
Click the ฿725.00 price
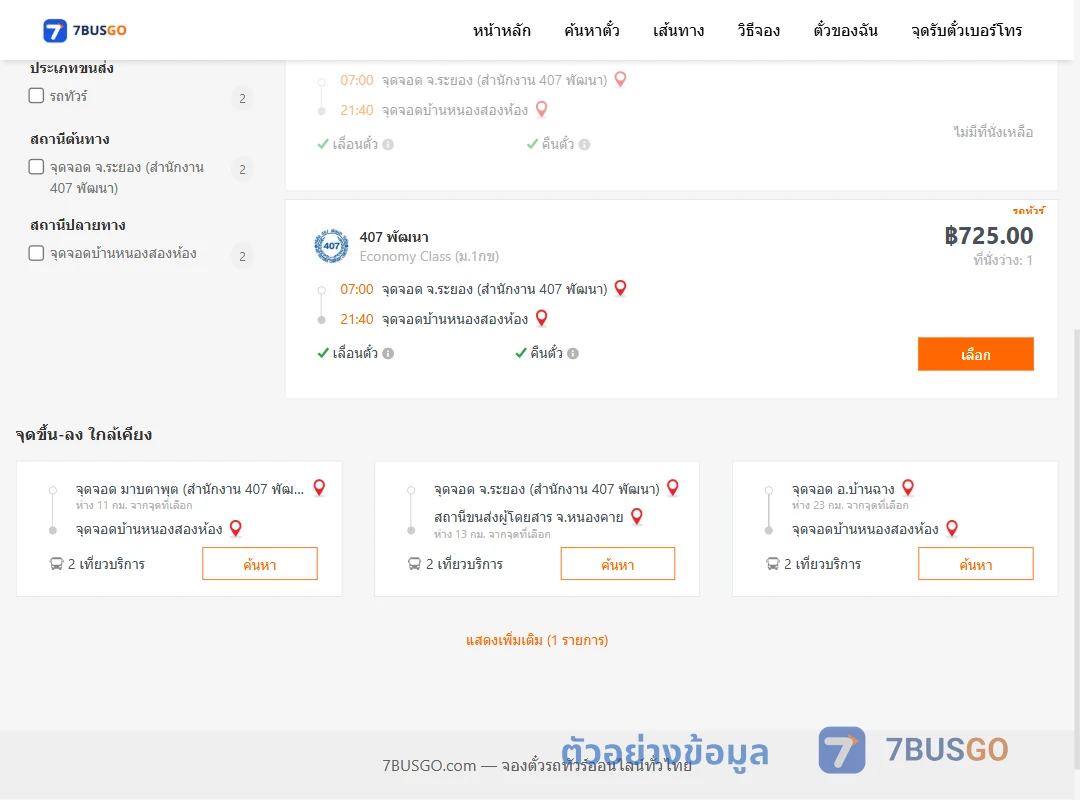click(989, 236)
